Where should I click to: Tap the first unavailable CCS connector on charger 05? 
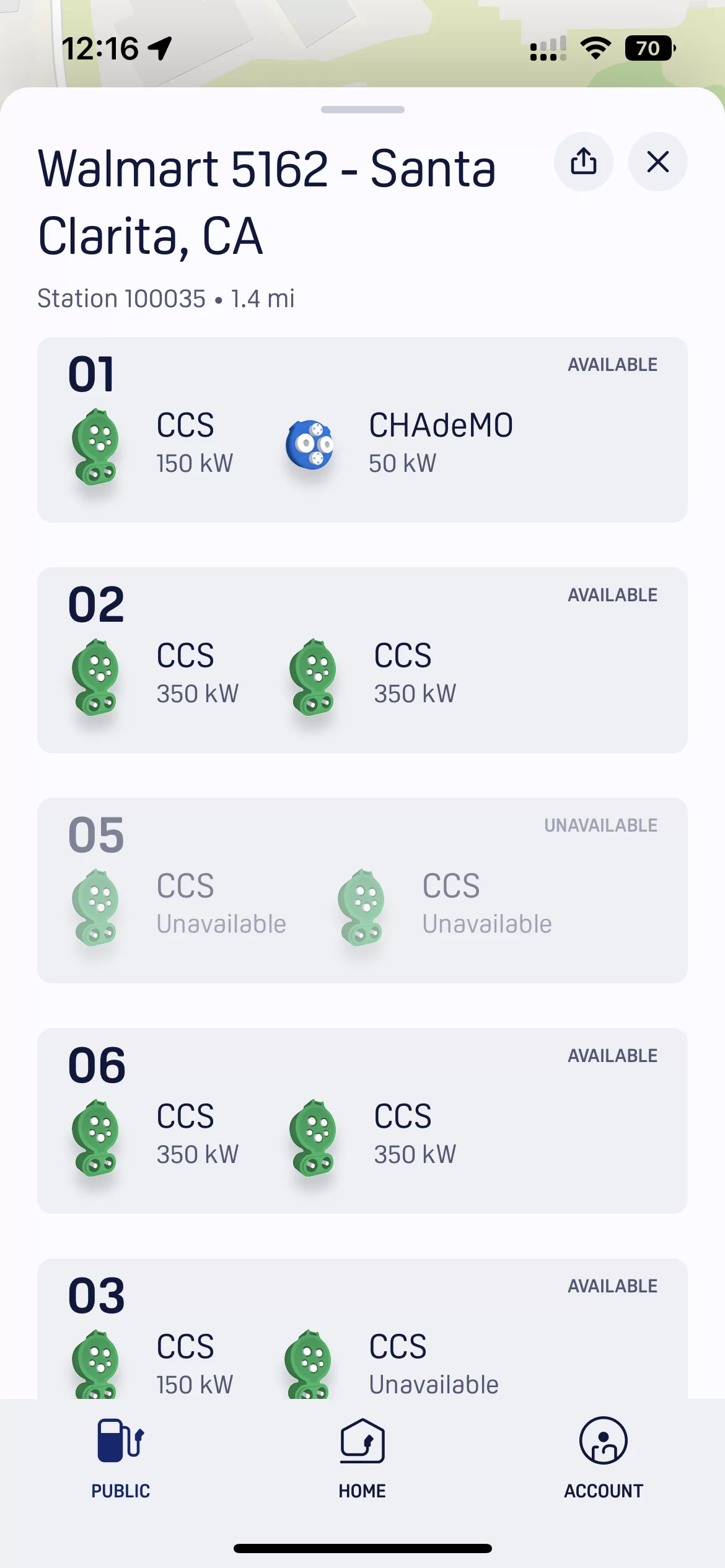coord(177,906)
